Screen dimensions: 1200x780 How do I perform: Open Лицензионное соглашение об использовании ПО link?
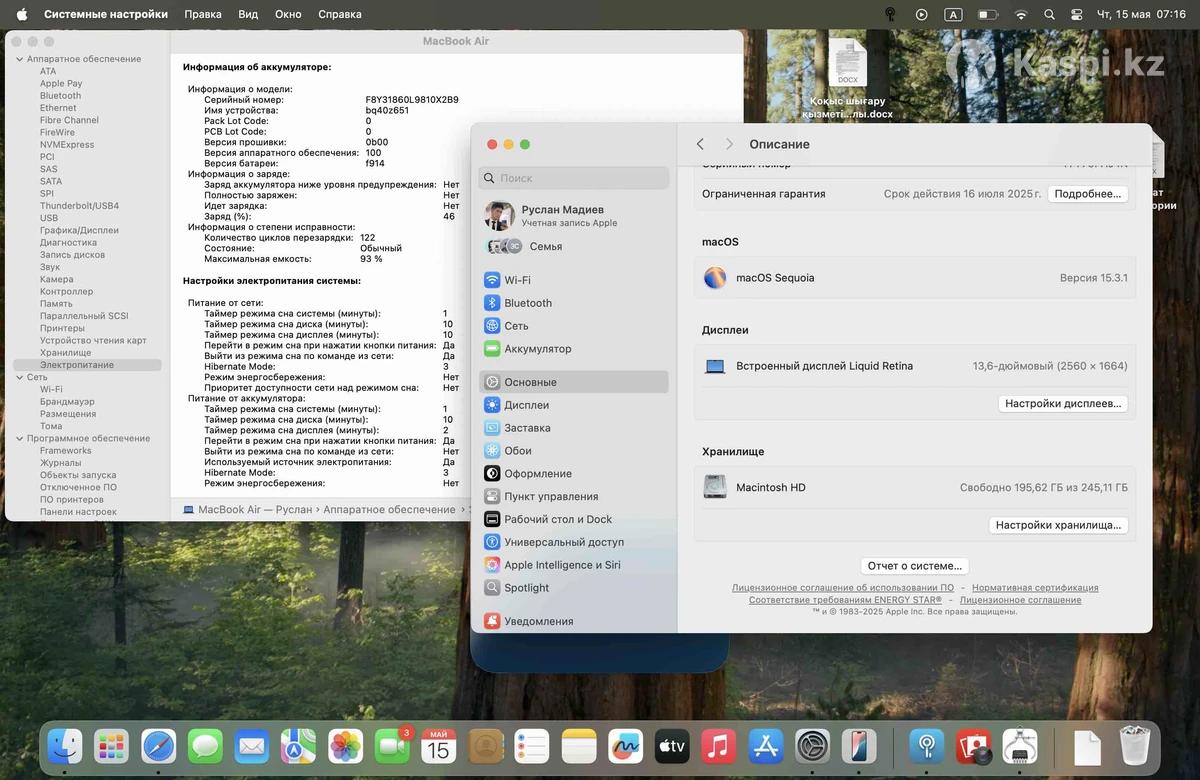click(x=843, y=588)
